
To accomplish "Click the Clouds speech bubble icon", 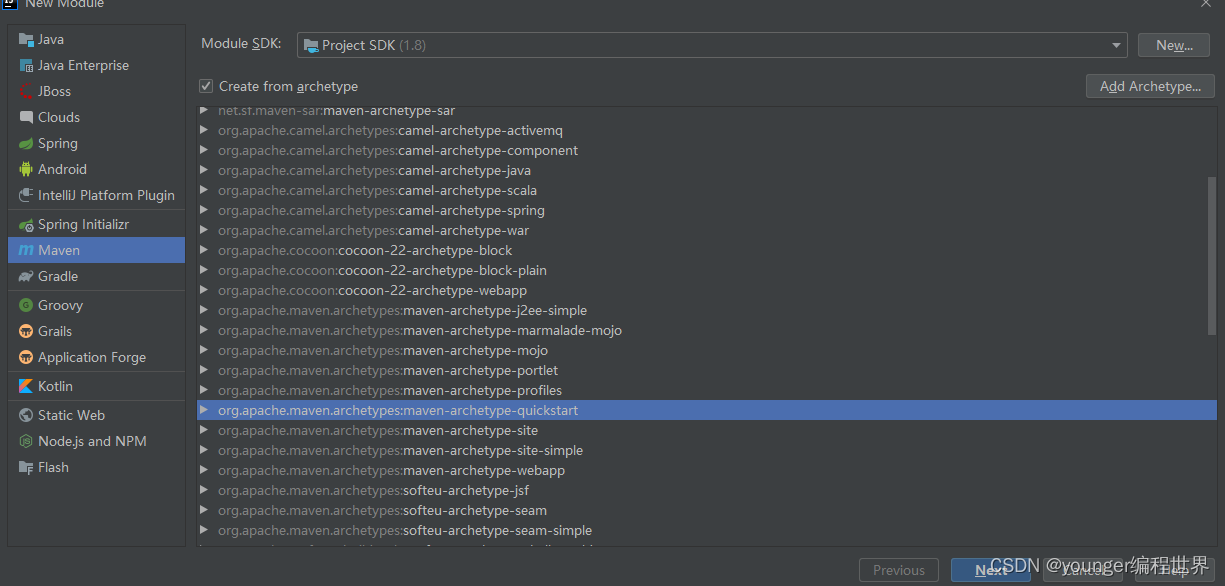I will [x=26, y=118].
